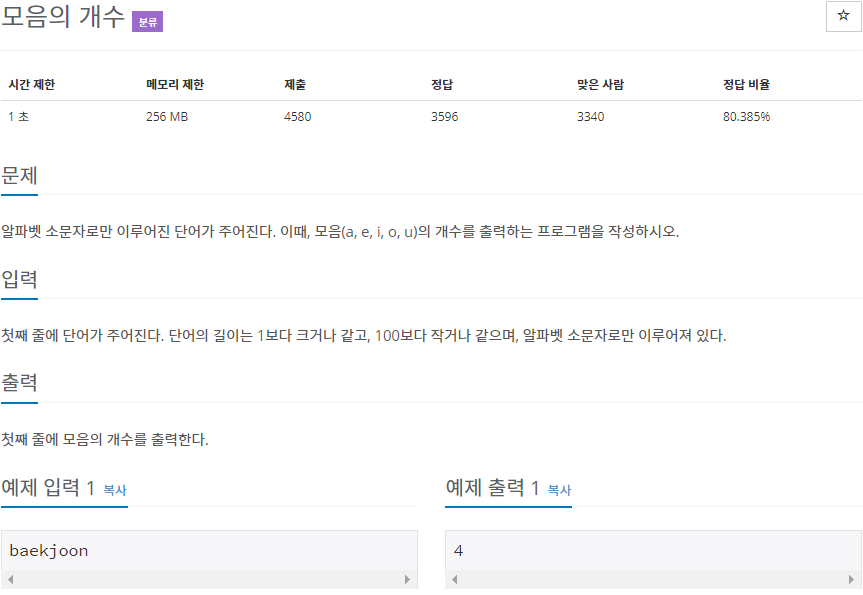Screen dimensions: 863x595
Task: Click right scroll arrow of example output box
Action: (x=851, y=579)
